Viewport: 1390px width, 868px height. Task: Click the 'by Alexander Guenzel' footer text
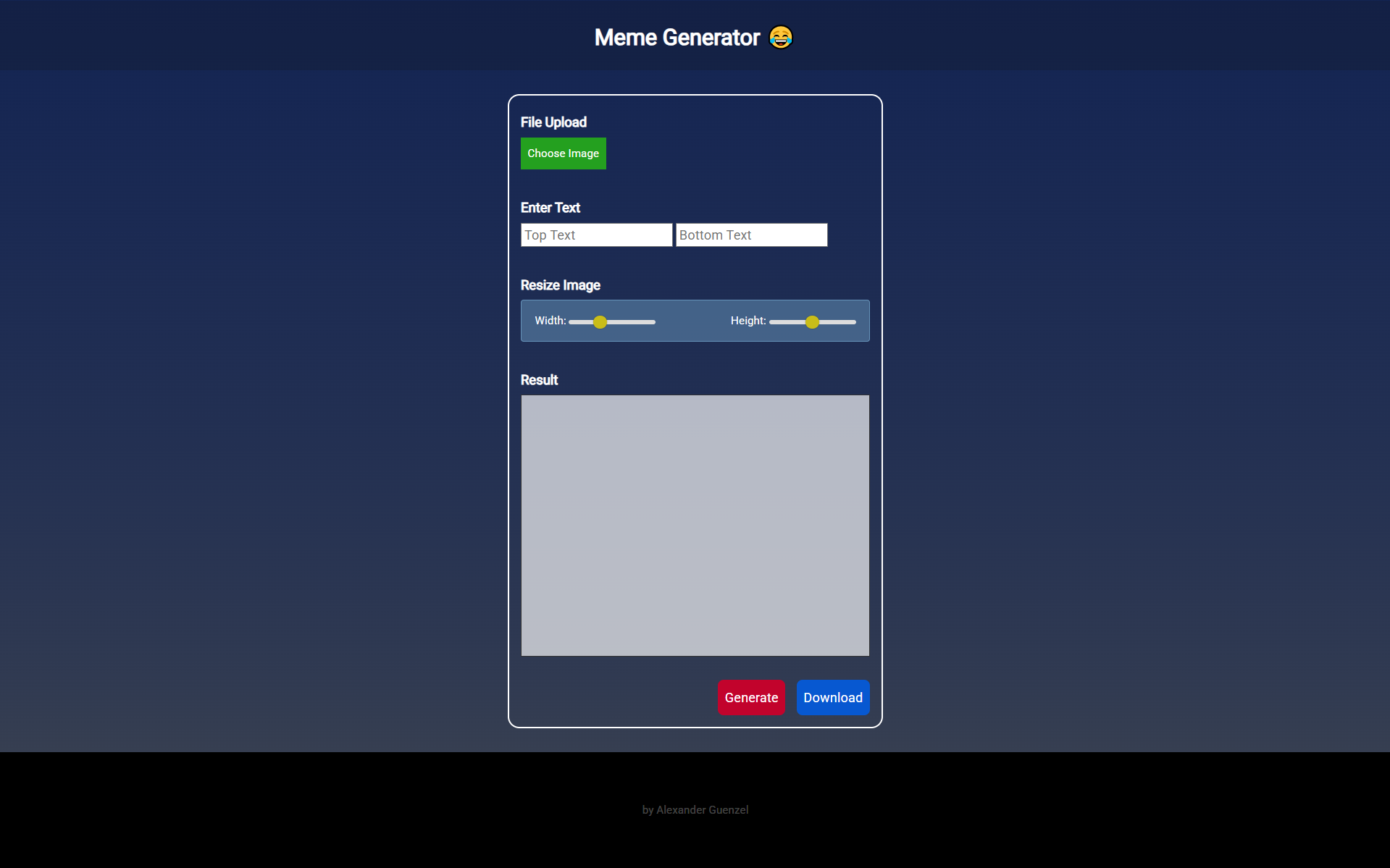tap(695, 810)
